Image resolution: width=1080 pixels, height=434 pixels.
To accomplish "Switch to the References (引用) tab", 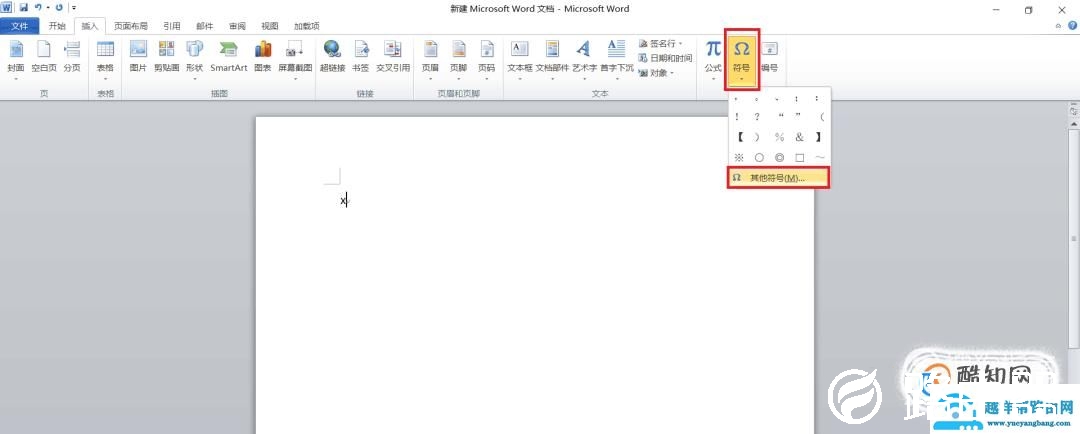I will click(x=172, y=26).
